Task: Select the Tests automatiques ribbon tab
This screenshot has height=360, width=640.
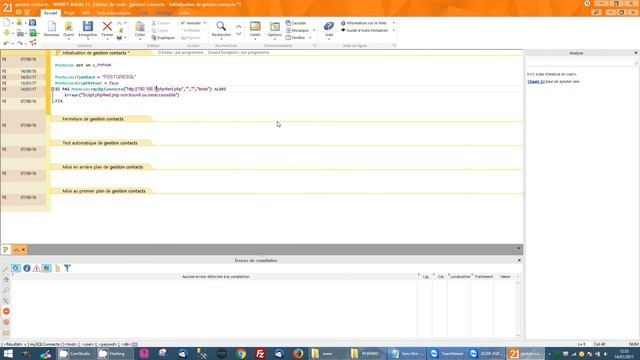Action: [113, 13]
